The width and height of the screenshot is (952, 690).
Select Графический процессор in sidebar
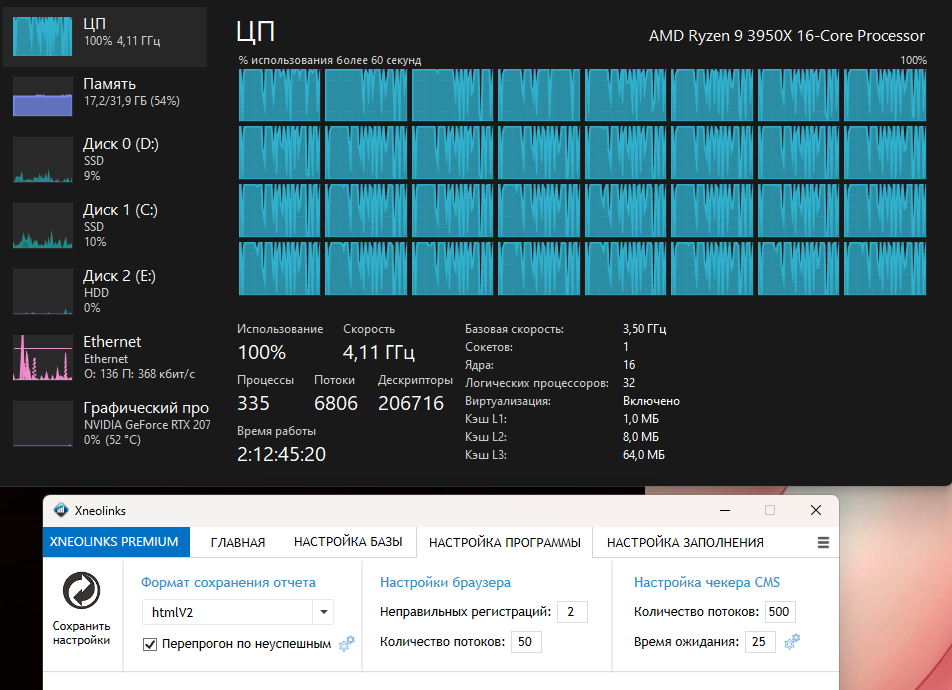pyautogui.click(x=104, y=423)
